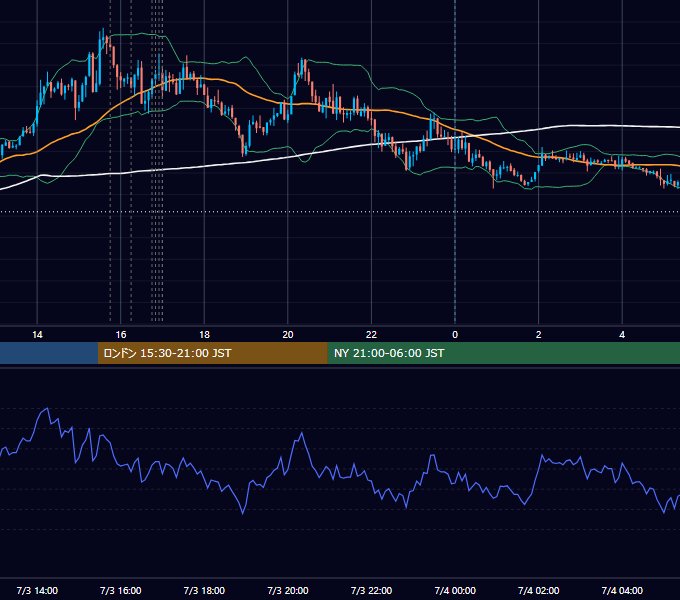Click the 7/3 22:00 date label

click(x=371, y=590)
